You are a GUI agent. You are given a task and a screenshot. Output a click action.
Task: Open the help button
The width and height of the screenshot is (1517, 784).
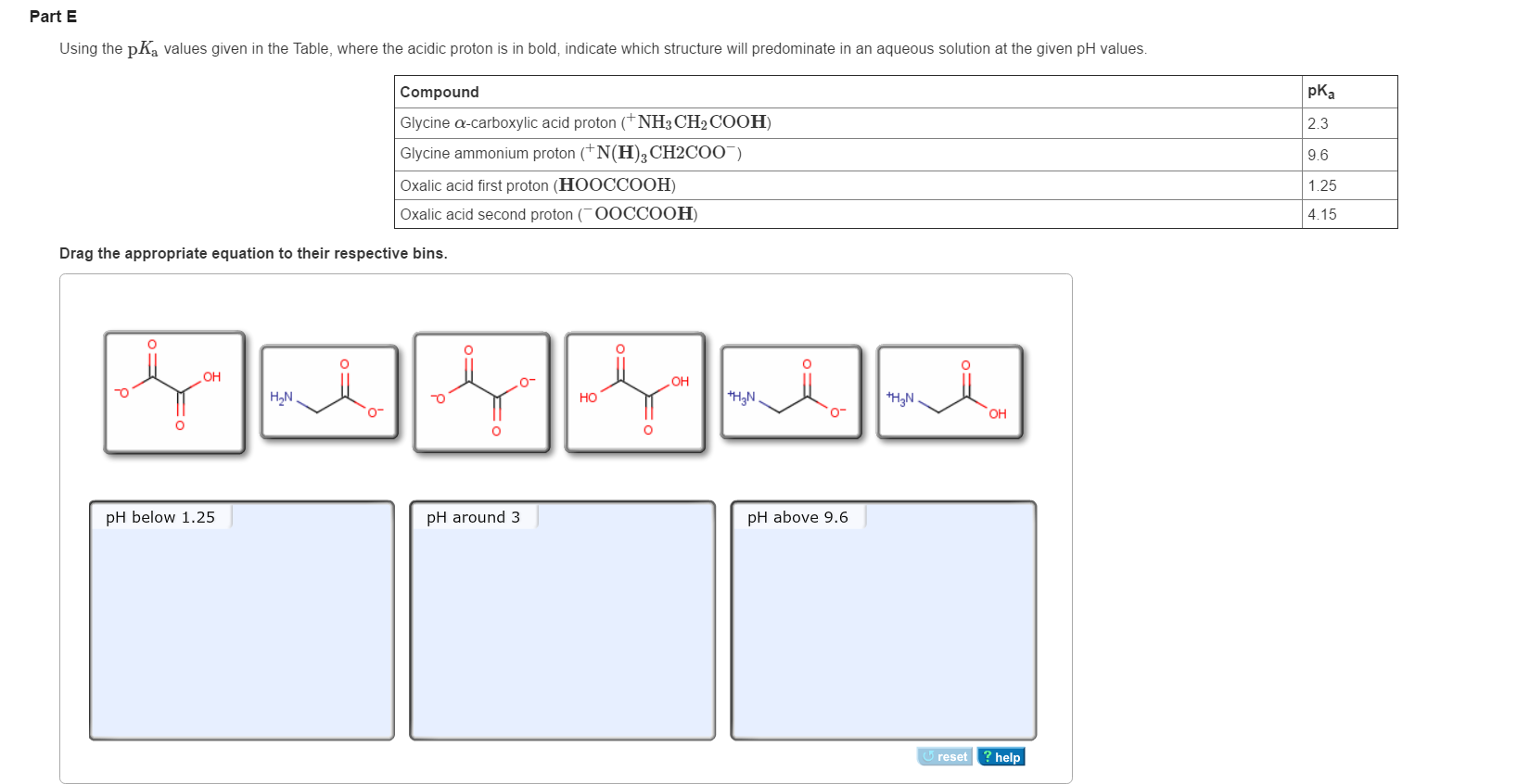1001,757
